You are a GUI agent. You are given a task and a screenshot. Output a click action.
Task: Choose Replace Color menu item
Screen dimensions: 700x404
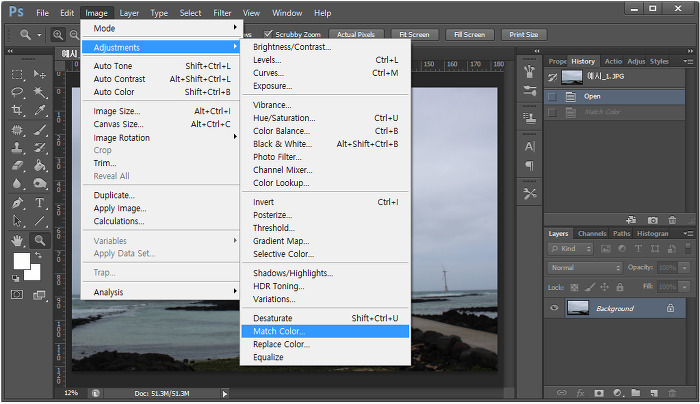(x=325, y=344)
